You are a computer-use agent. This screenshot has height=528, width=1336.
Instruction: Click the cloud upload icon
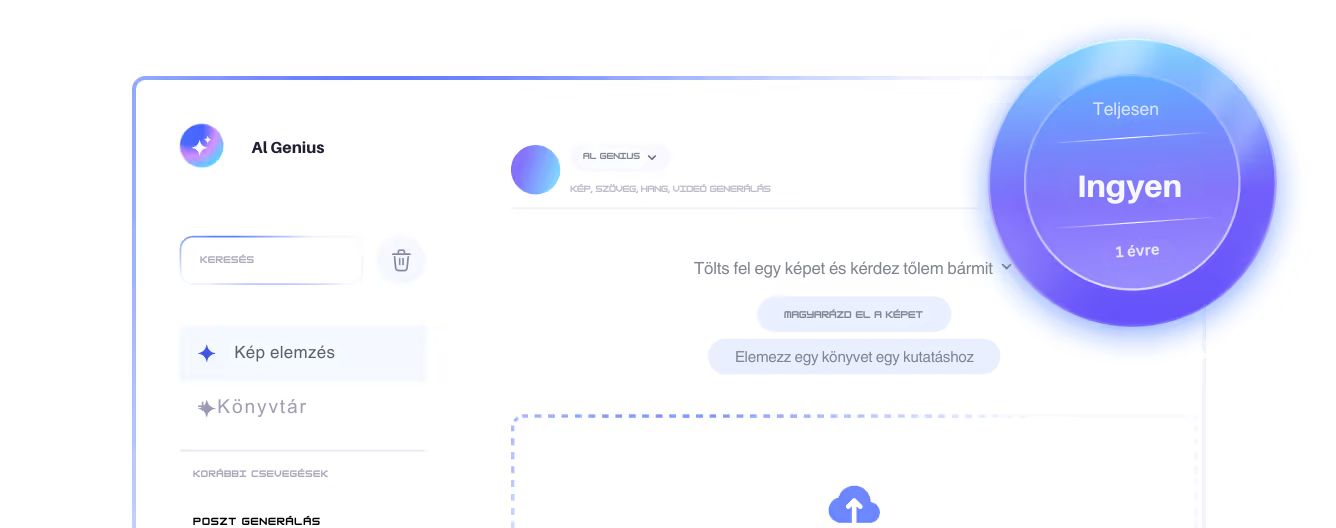pos(854,506)
